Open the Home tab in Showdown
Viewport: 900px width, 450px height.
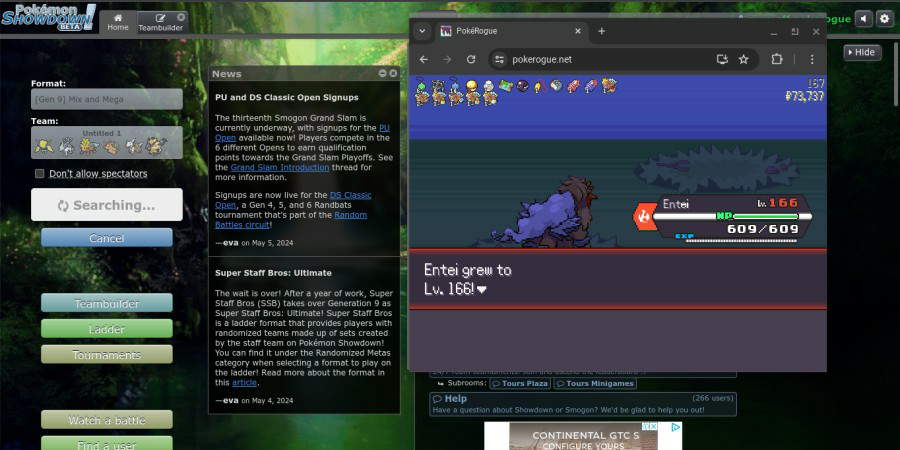click(x=118, y=22)
